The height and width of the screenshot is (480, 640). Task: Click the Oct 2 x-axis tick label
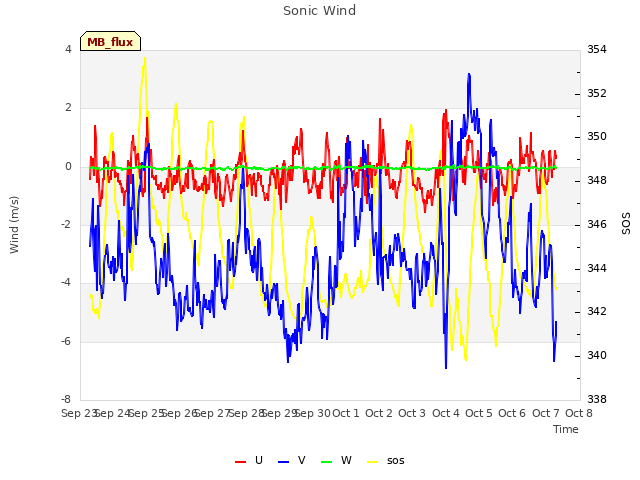[x=379, y=413]
